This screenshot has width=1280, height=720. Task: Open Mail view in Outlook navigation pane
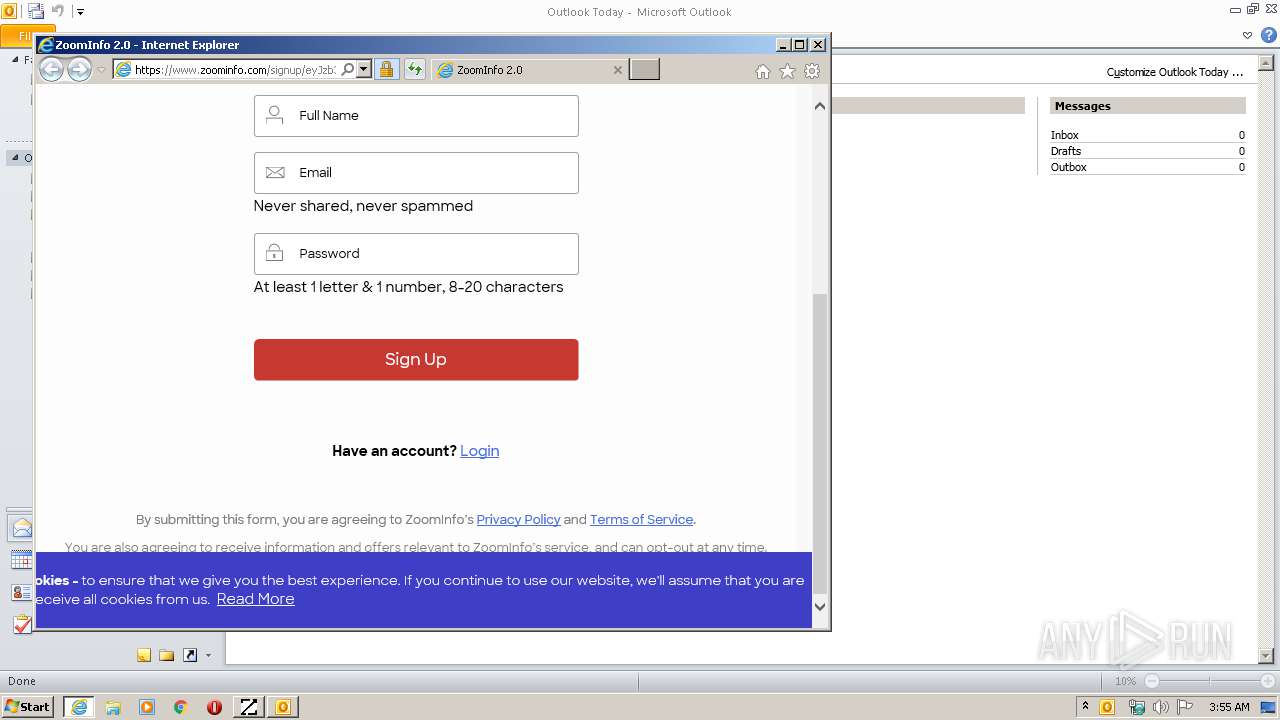(21, 528)
